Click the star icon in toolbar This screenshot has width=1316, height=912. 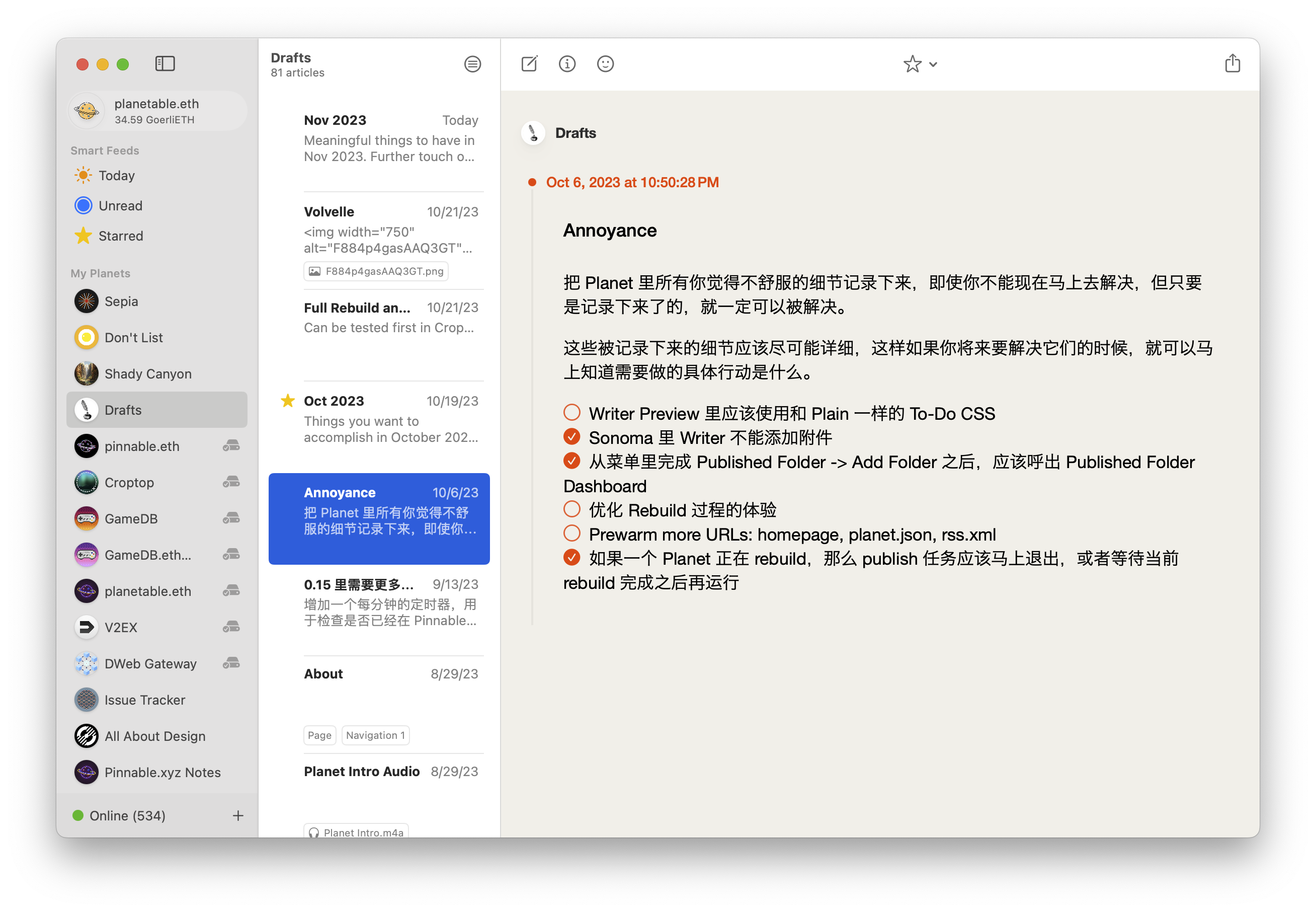point(912,64)
